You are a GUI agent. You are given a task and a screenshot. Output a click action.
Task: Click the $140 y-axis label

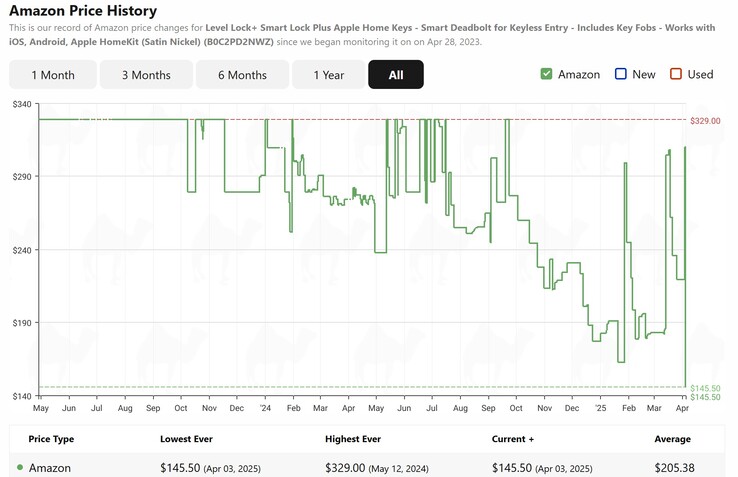coord(22,396)
